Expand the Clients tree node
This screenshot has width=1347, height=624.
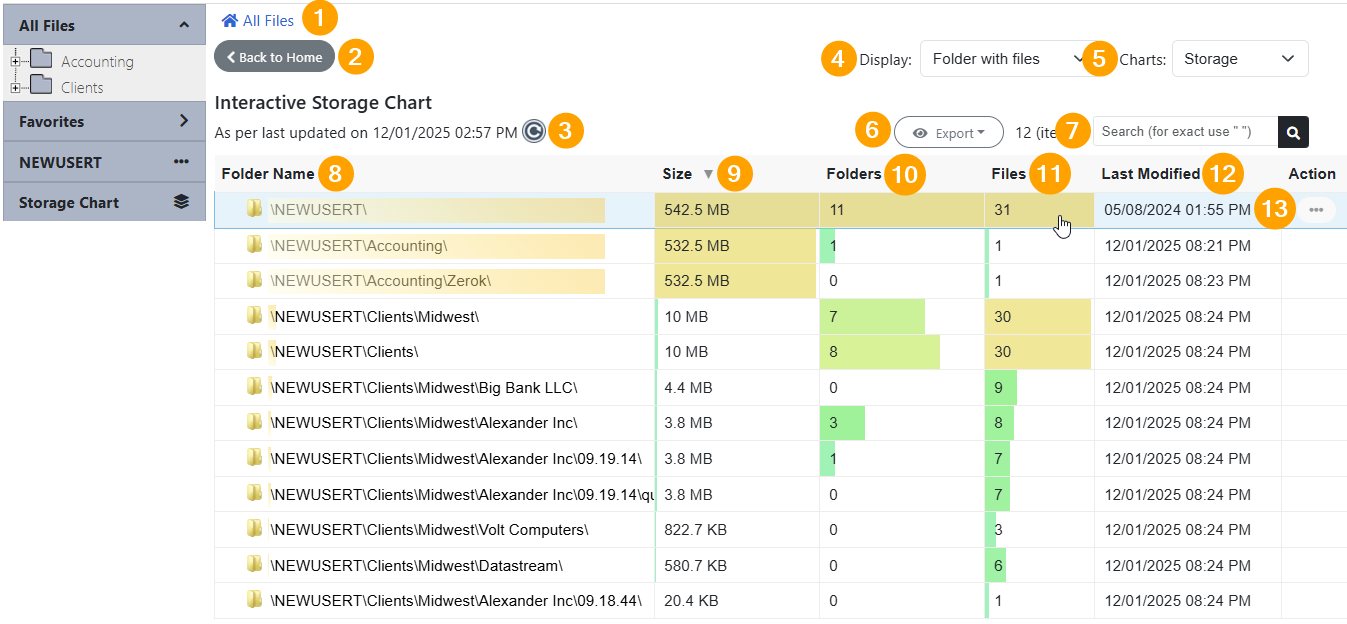(15, 88)
